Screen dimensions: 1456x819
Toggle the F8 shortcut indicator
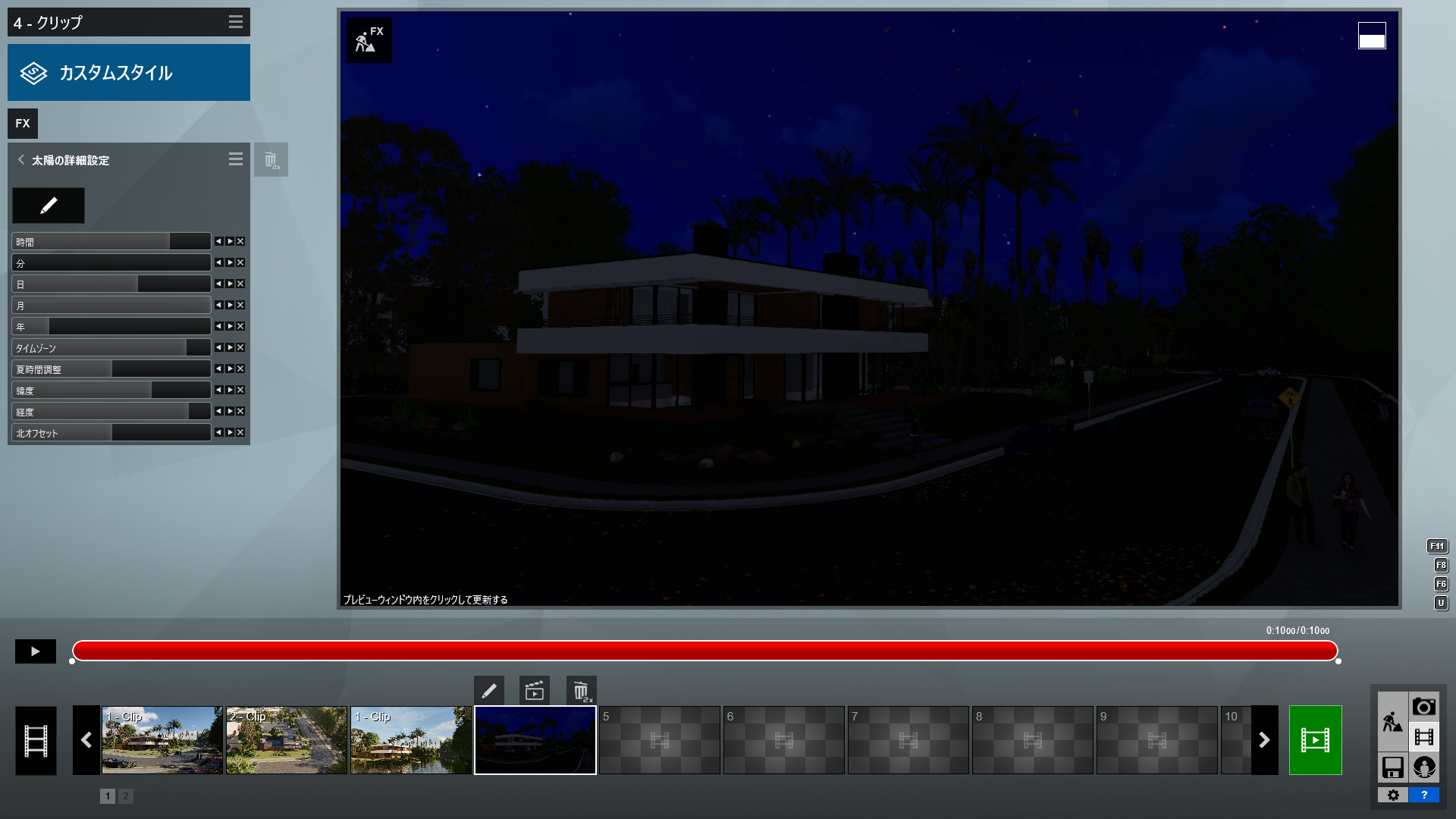1441,565
